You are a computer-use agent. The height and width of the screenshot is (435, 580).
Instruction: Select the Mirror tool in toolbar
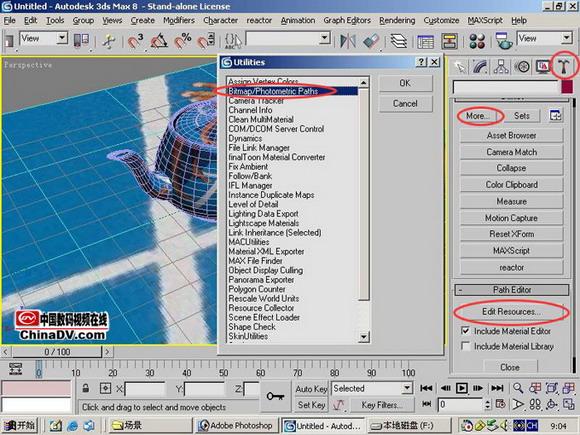[x=348, y=41]
